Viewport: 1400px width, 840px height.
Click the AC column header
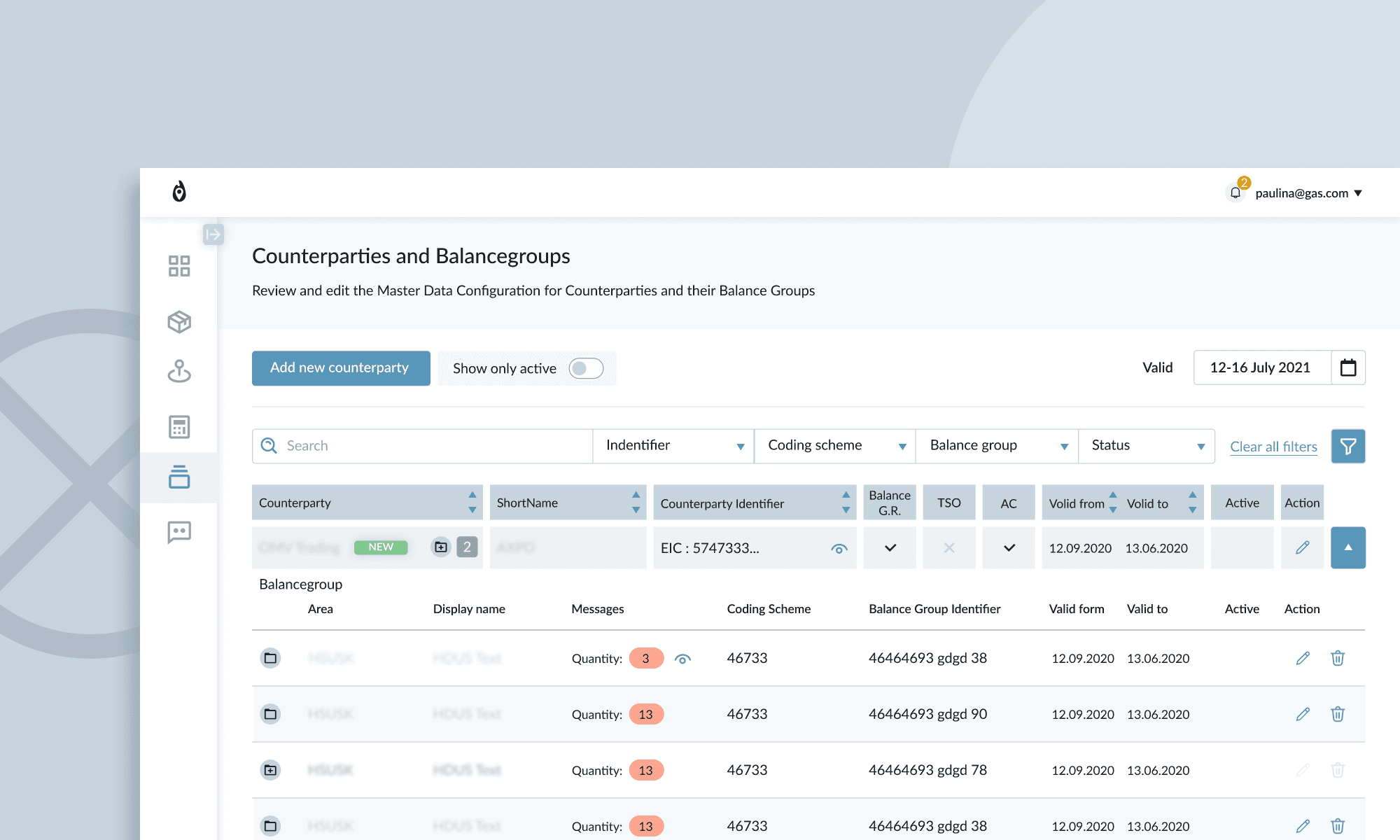coord(1009,503)
